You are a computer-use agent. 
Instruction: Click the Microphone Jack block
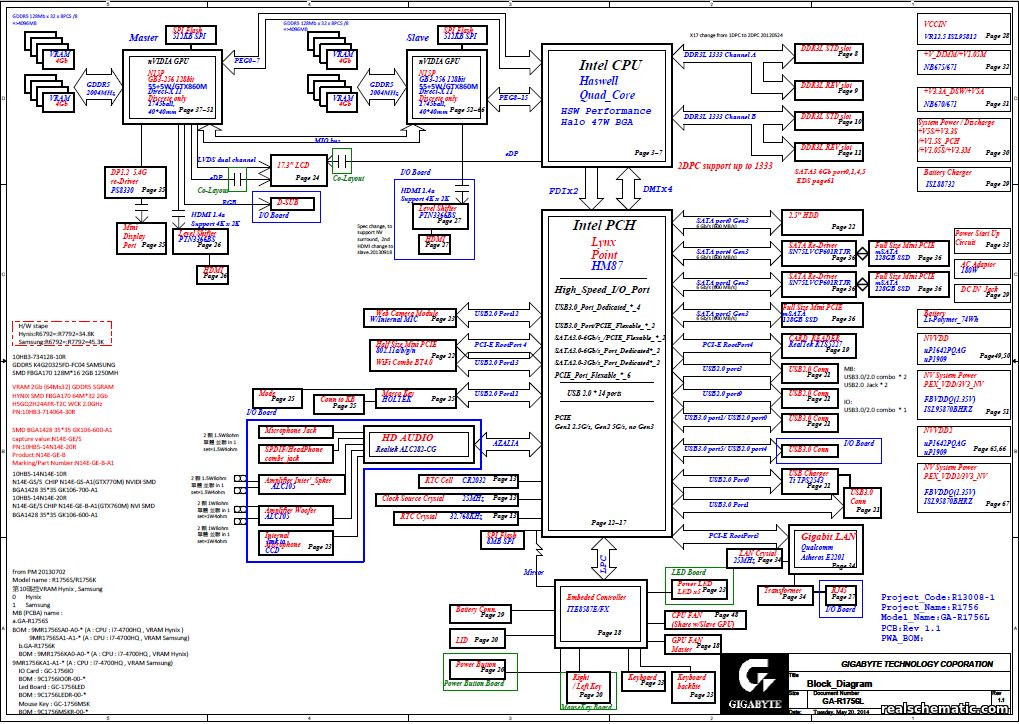coord(296,431)
